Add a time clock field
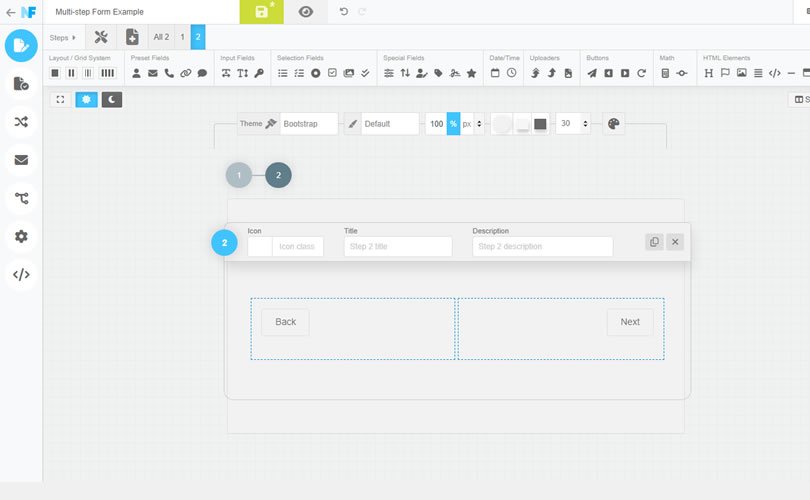810x500 pixels. (511, 73)
